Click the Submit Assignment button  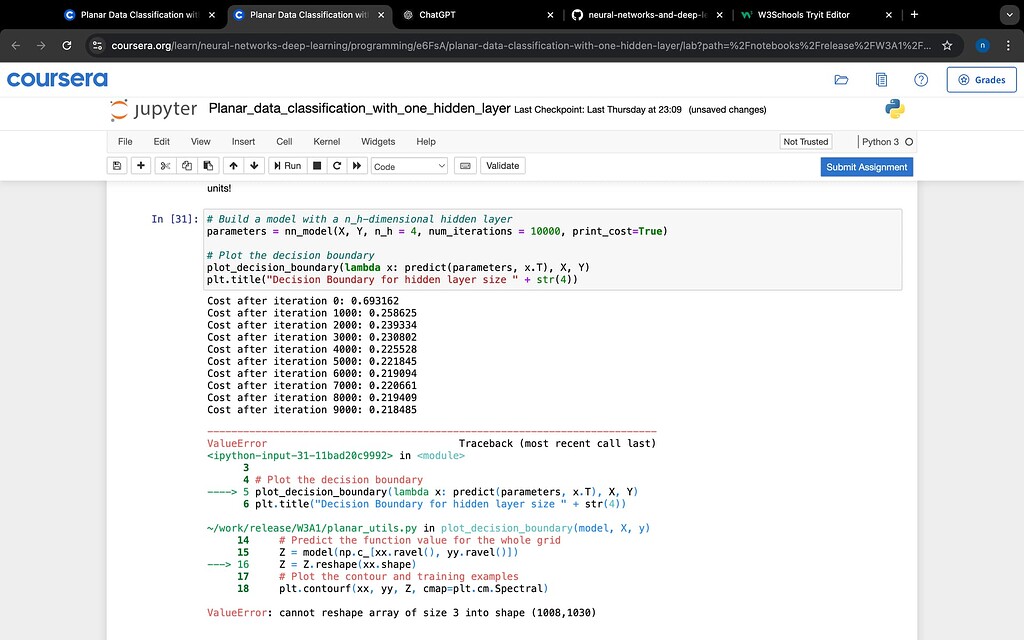coord(866,167)
